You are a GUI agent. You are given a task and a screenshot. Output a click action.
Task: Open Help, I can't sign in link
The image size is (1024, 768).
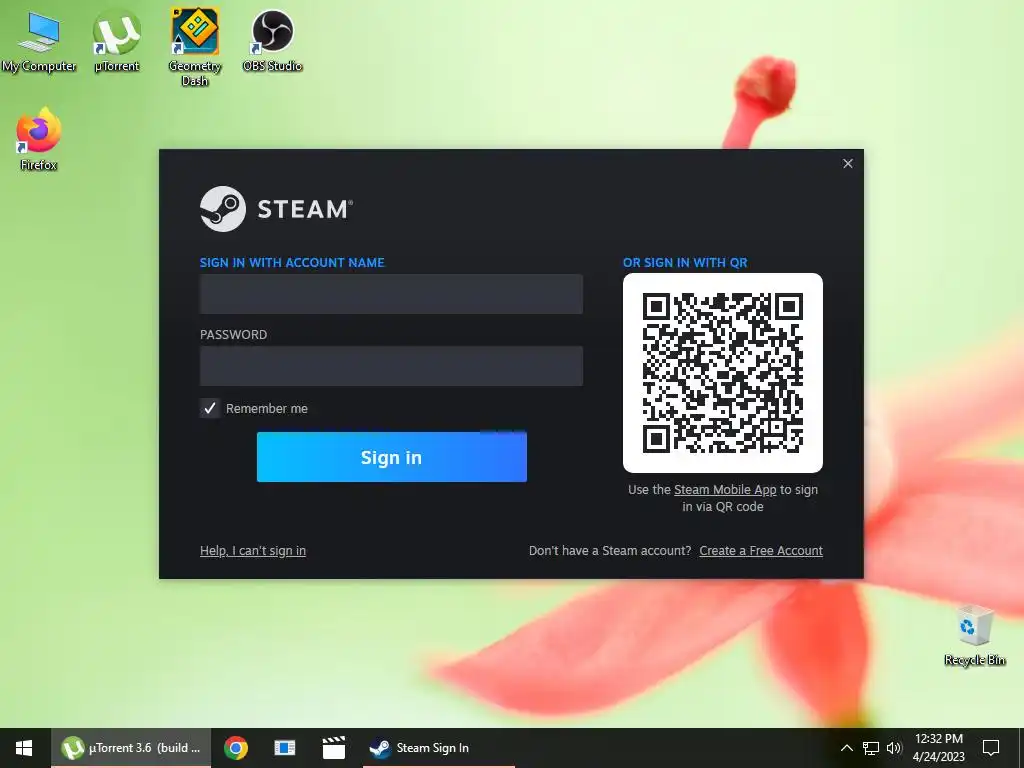point(253,551)
